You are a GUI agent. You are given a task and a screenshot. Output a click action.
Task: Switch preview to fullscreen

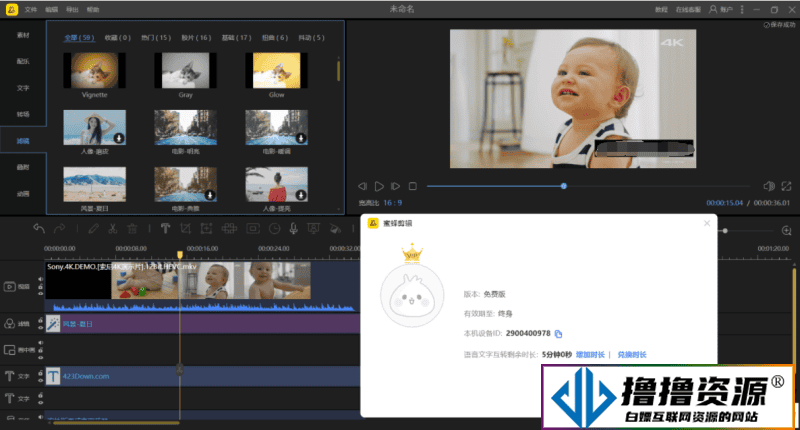[x=786, y=186]
